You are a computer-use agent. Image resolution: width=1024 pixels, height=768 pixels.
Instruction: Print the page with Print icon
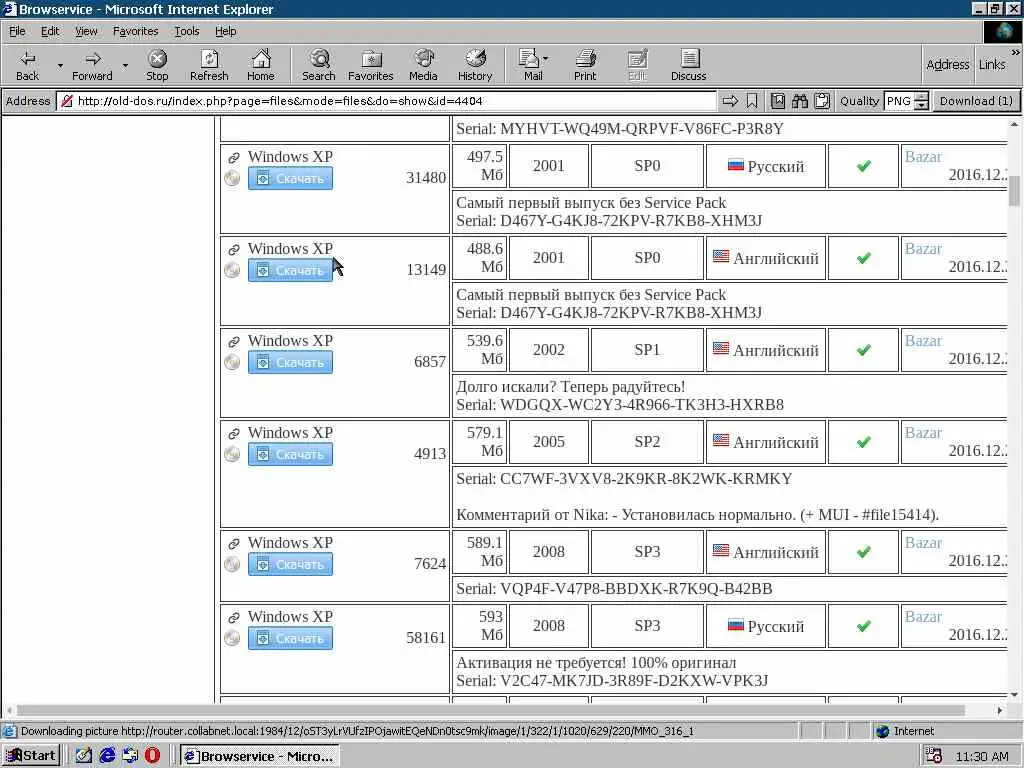click(585, 65)
